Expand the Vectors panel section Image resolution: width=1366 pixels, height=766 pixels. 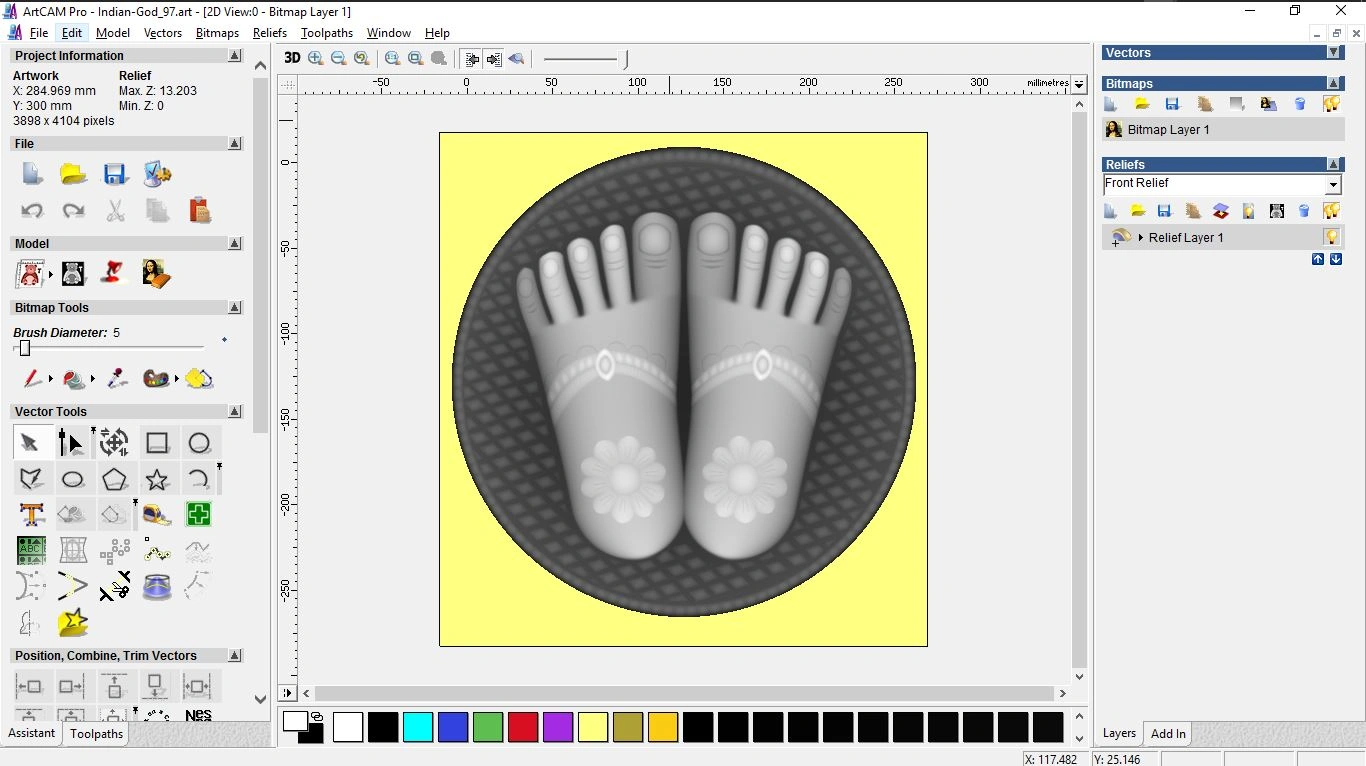(1333, 53)
